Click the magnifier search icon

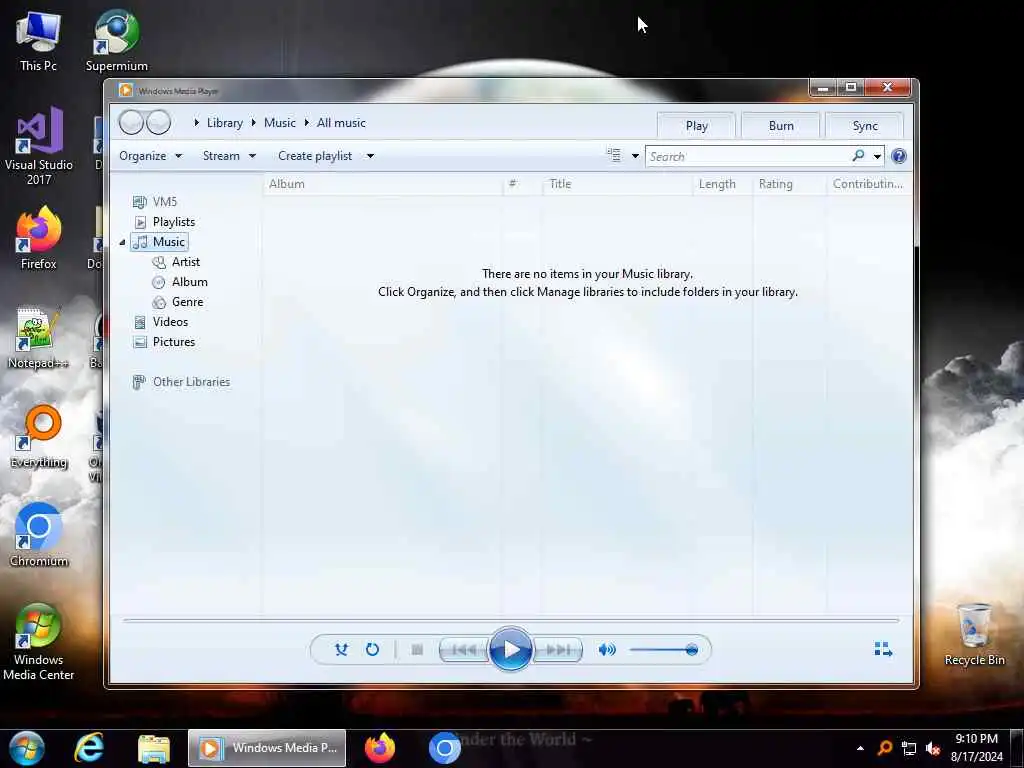(858, 155)
